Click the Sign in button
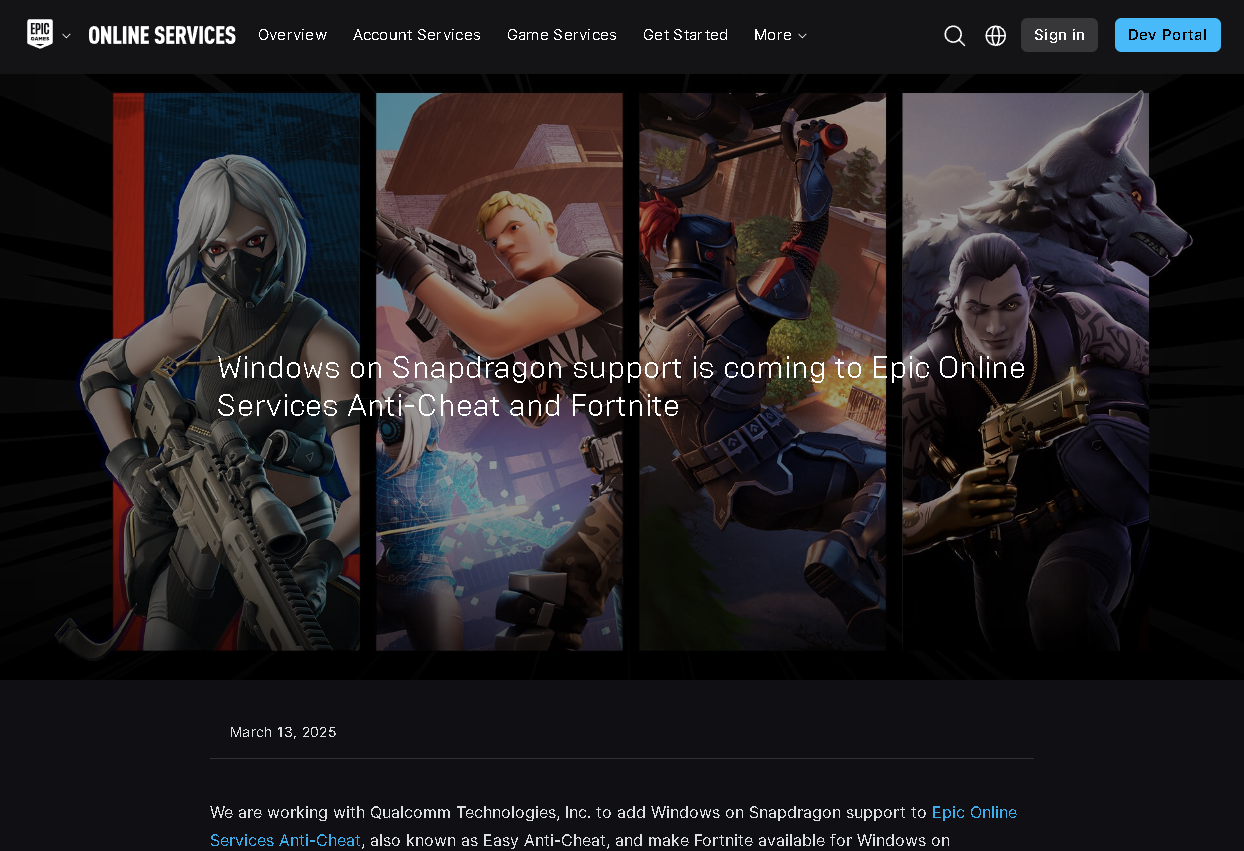 point(1059,34)
